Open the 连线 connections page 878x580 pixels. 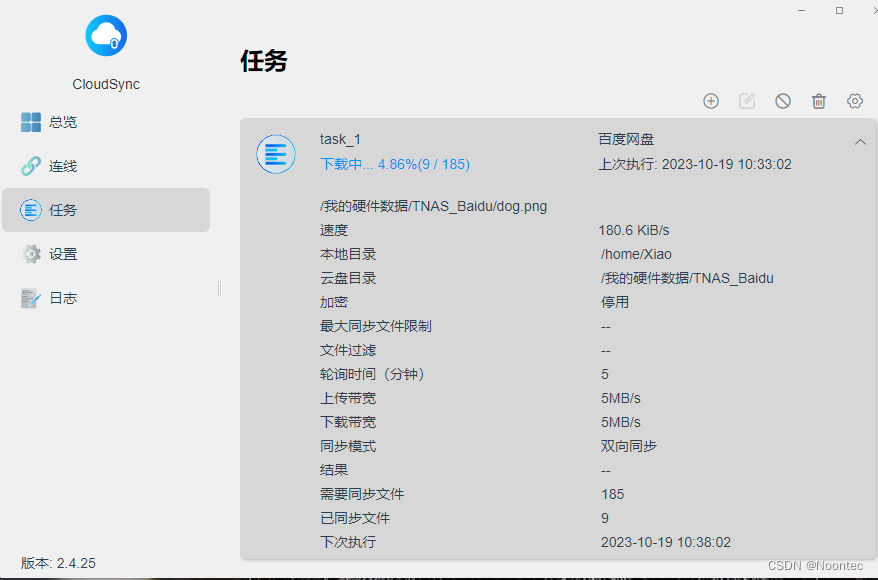(106, 166)
